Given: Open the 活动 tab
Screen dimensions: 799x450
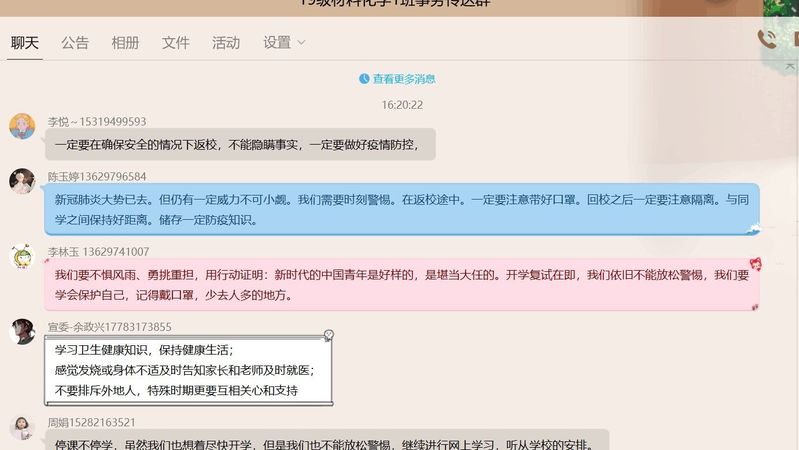Looking at the screenshot, I should [x=226, y=43].
